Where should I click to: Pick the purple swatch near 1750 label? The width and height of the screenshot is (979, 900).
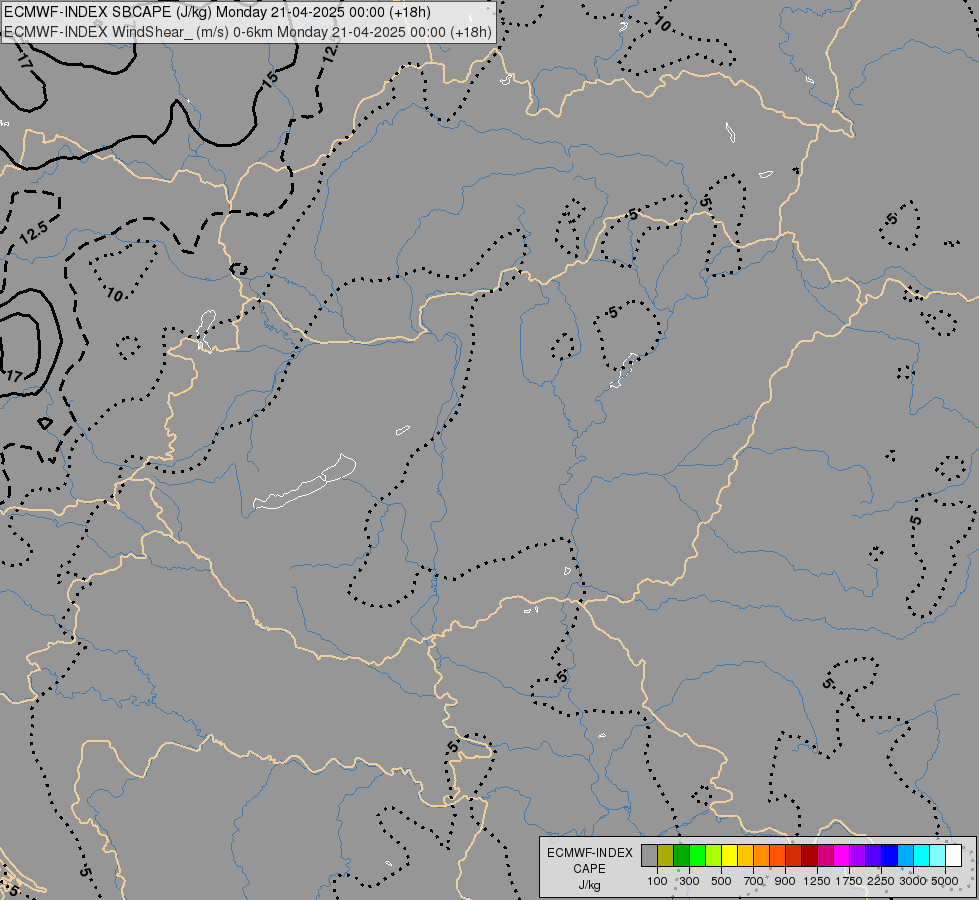[x=857, y=855]
